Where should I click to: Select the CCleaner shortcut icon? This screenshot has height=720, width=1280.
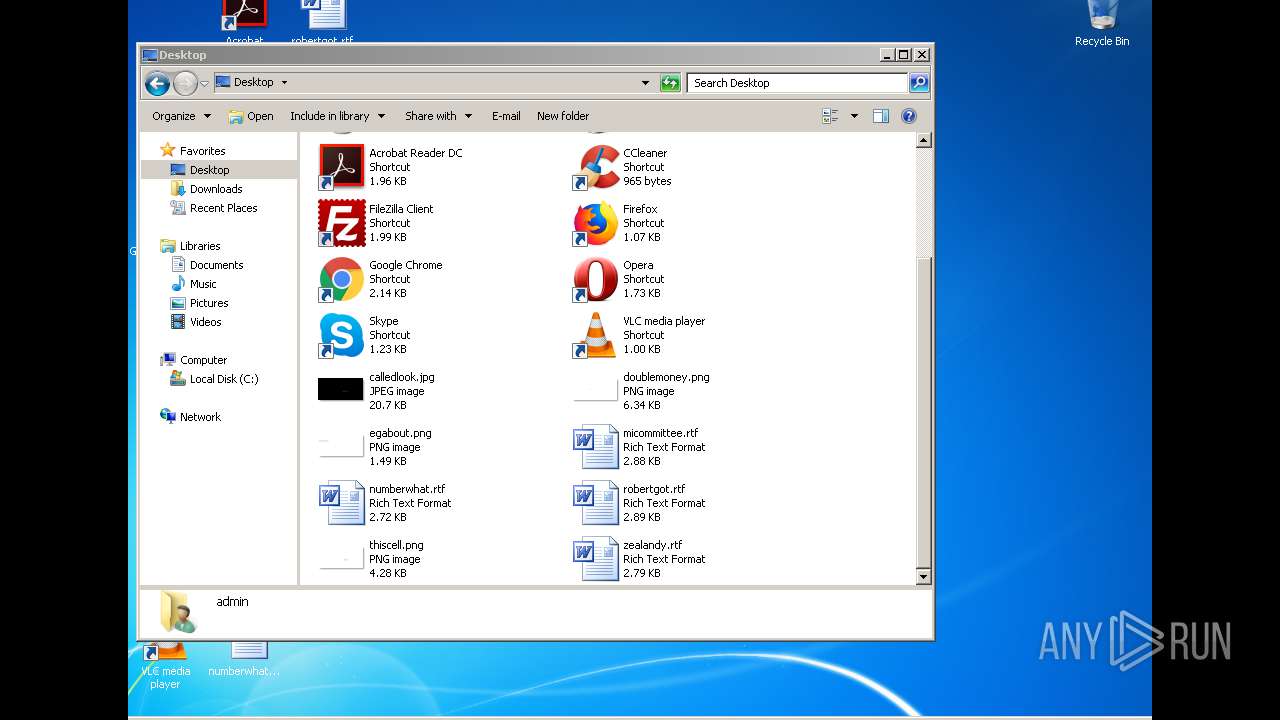tap(595, 167)
